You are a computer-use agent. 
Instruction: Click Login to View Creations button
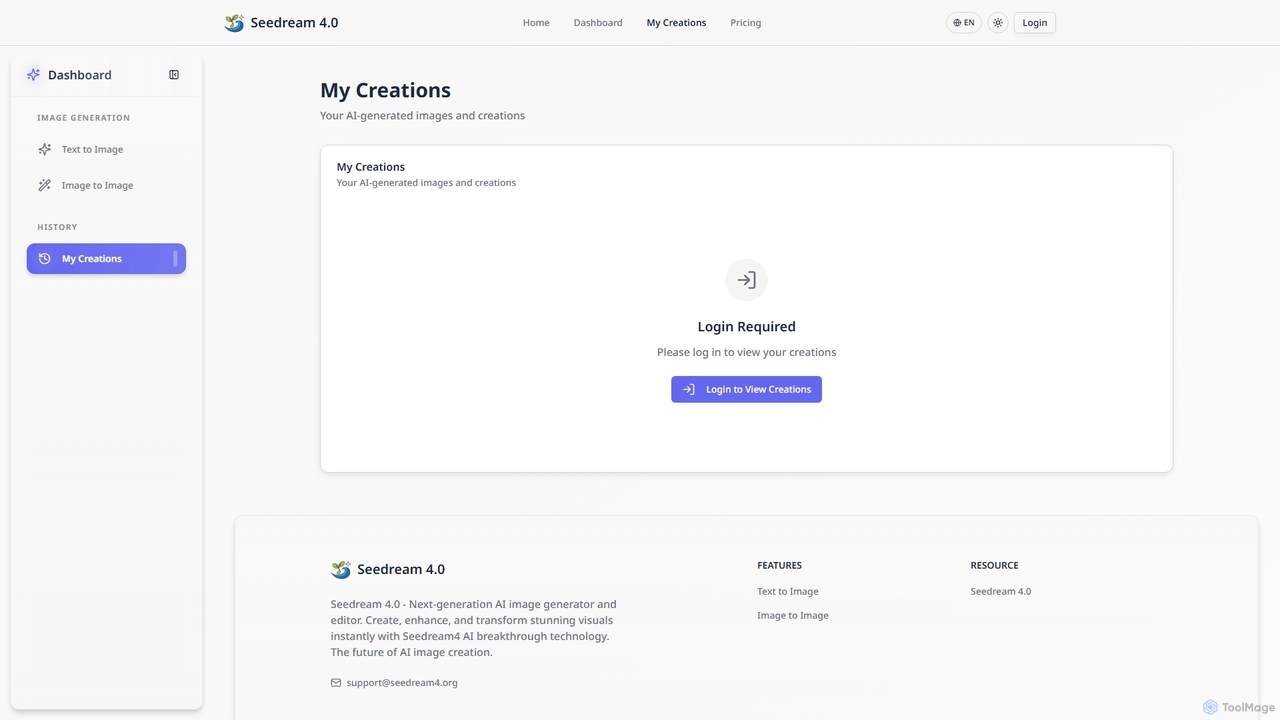[746, 389]
